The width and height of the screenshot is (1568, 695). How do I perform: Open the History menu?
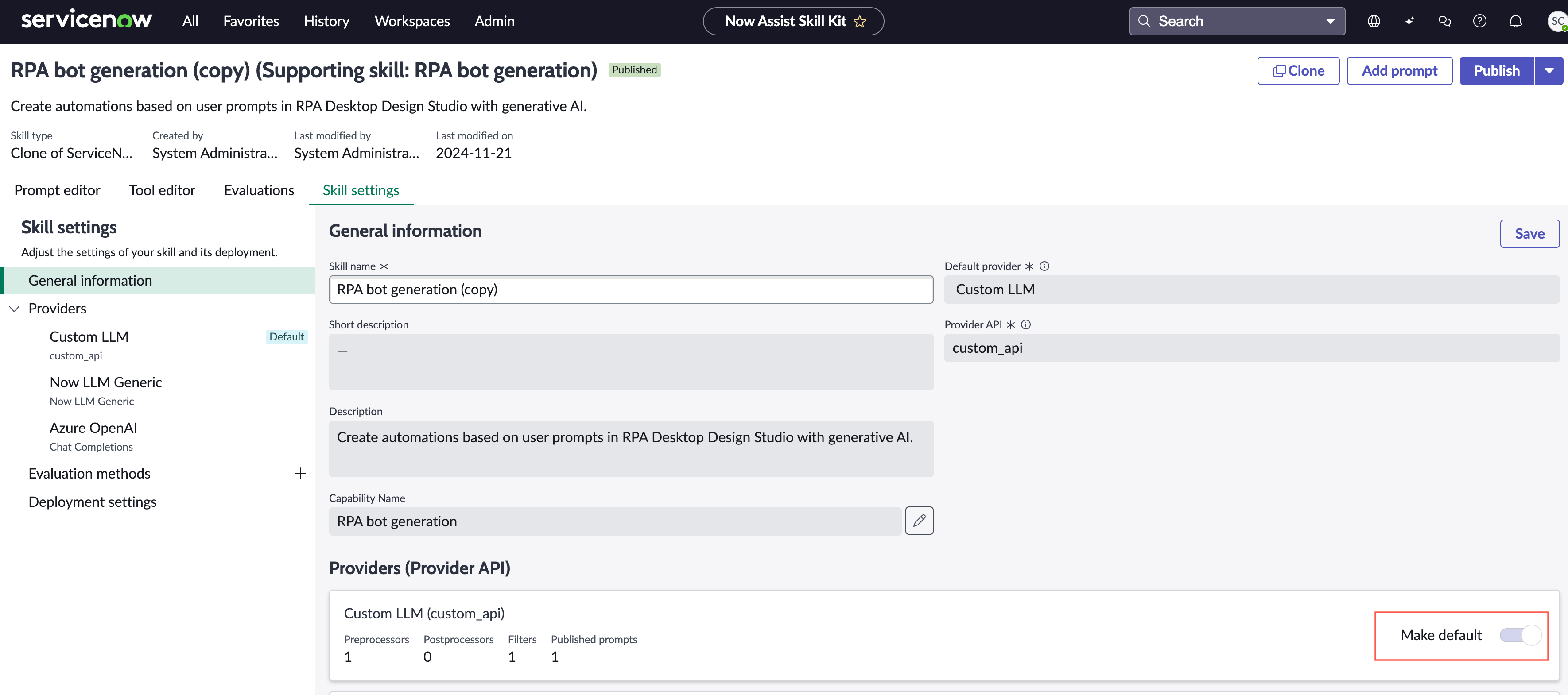click(x=326, y=21)
